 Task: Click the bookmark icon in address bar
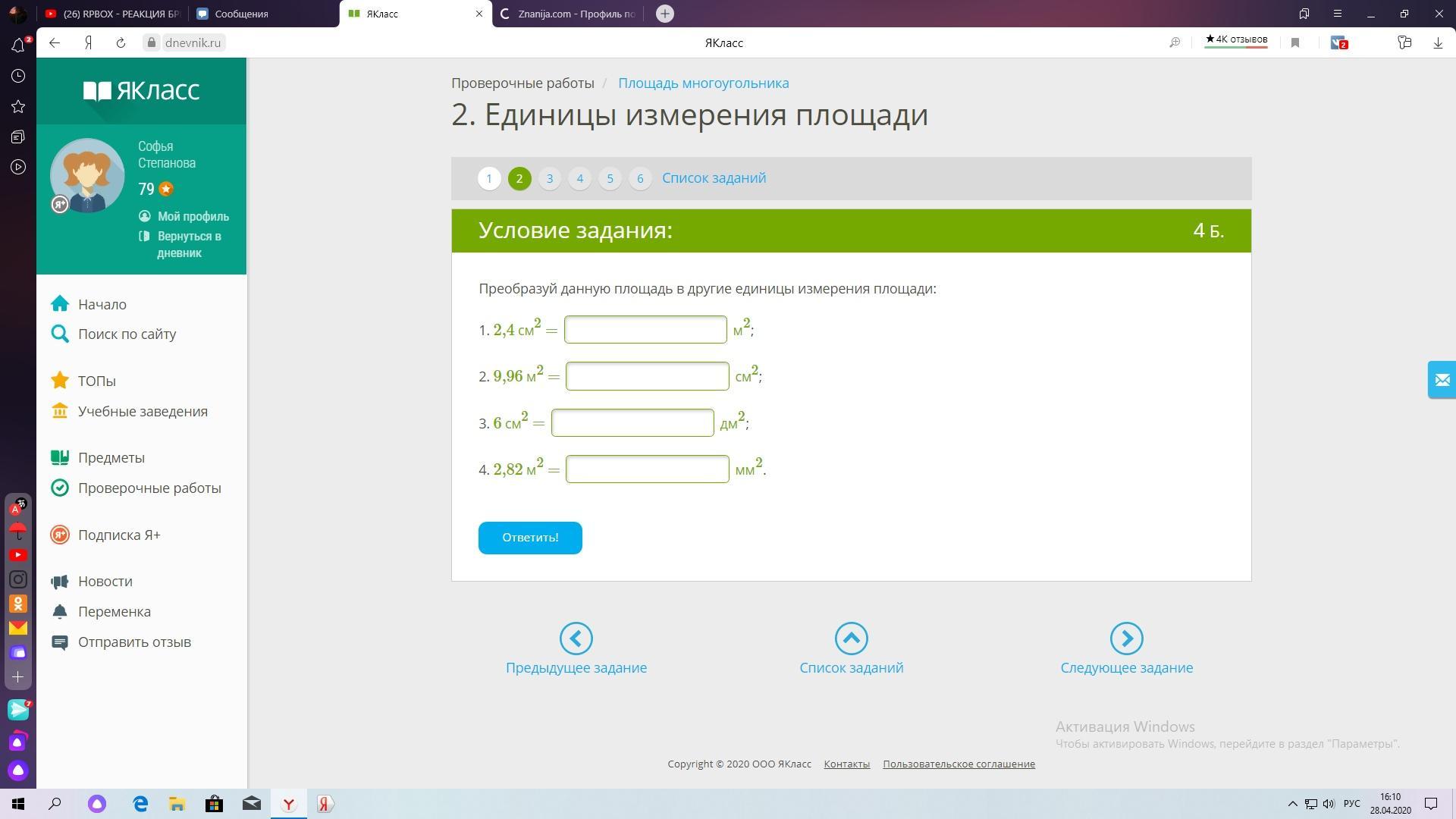tap(1295, 43)
